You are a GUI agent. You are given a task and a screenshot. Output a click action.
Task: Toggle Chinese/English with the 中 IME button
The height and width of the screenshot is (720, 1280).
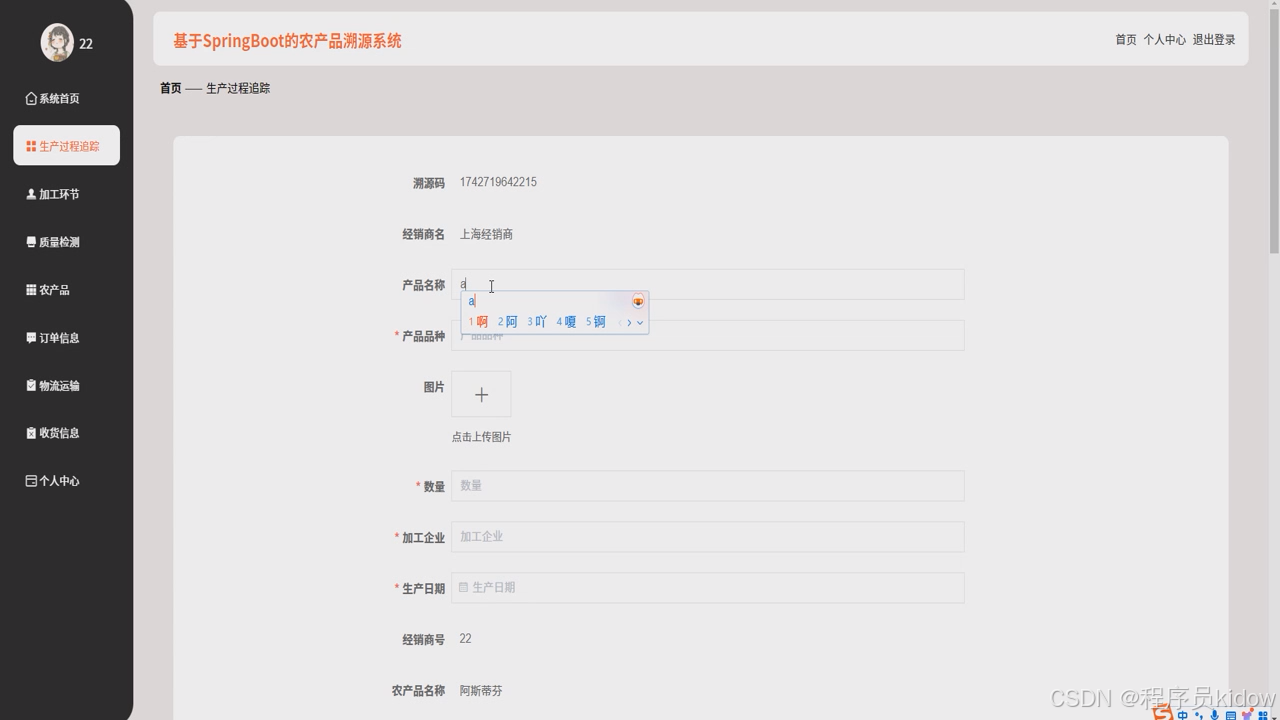coord(1183,714)
